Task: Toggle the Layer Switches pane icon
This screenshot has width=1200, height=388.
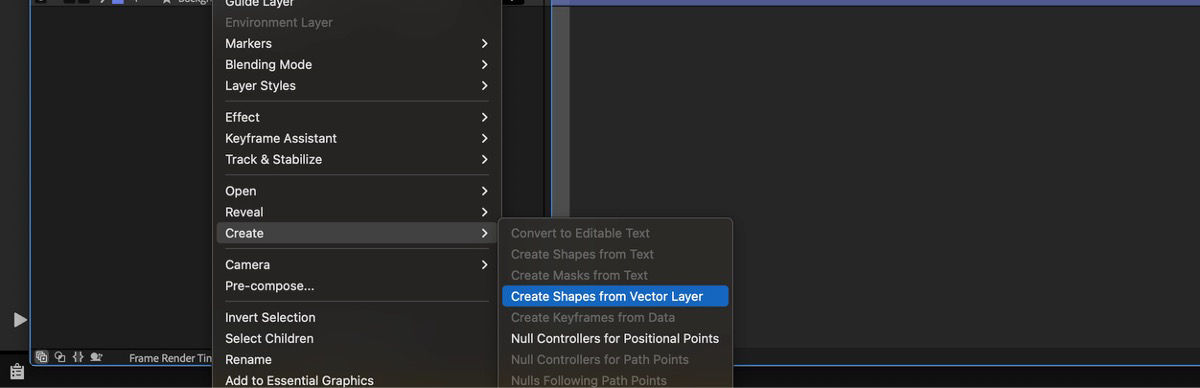Action: 42,357
